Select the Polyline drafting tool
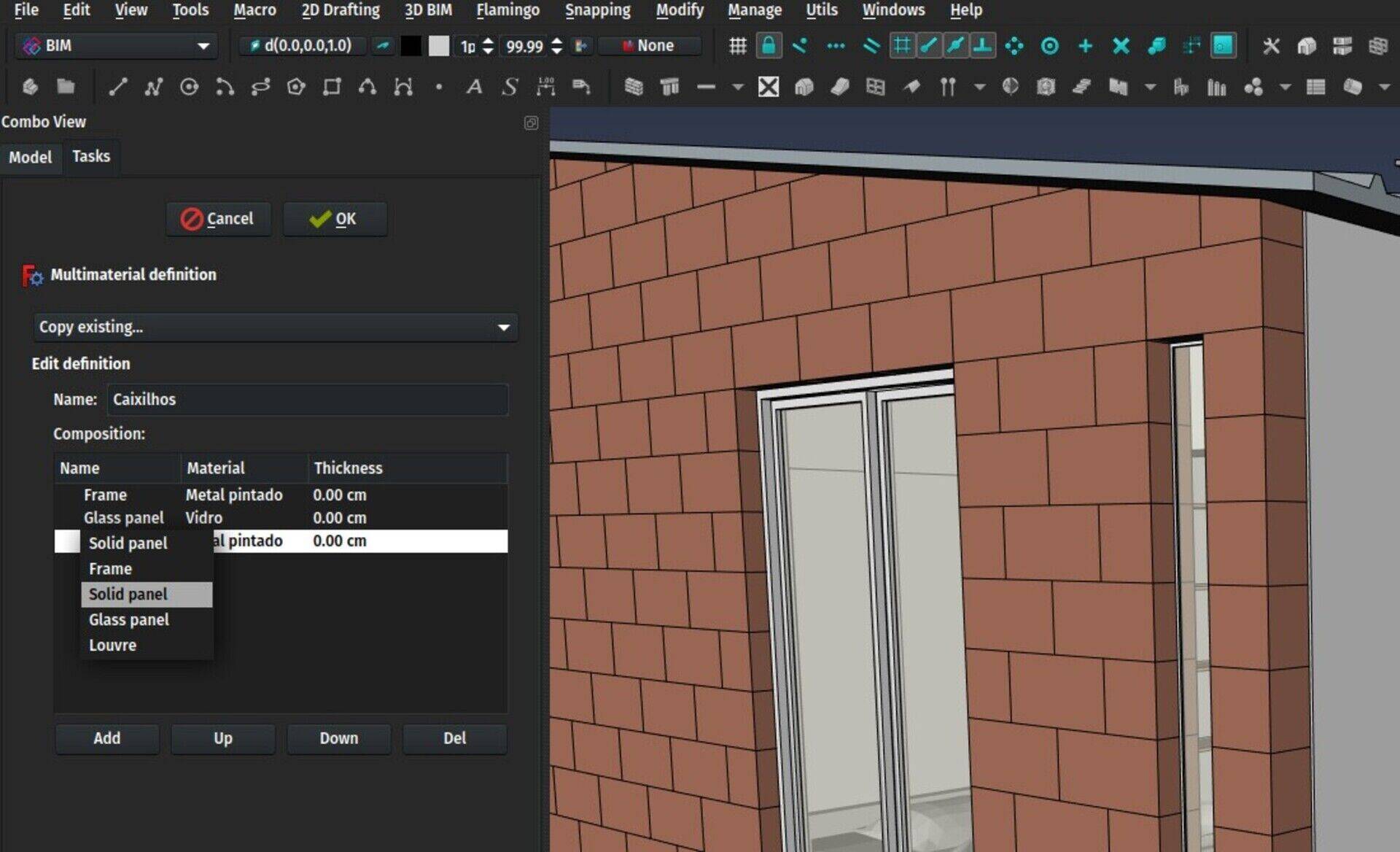 coord(153,88)
